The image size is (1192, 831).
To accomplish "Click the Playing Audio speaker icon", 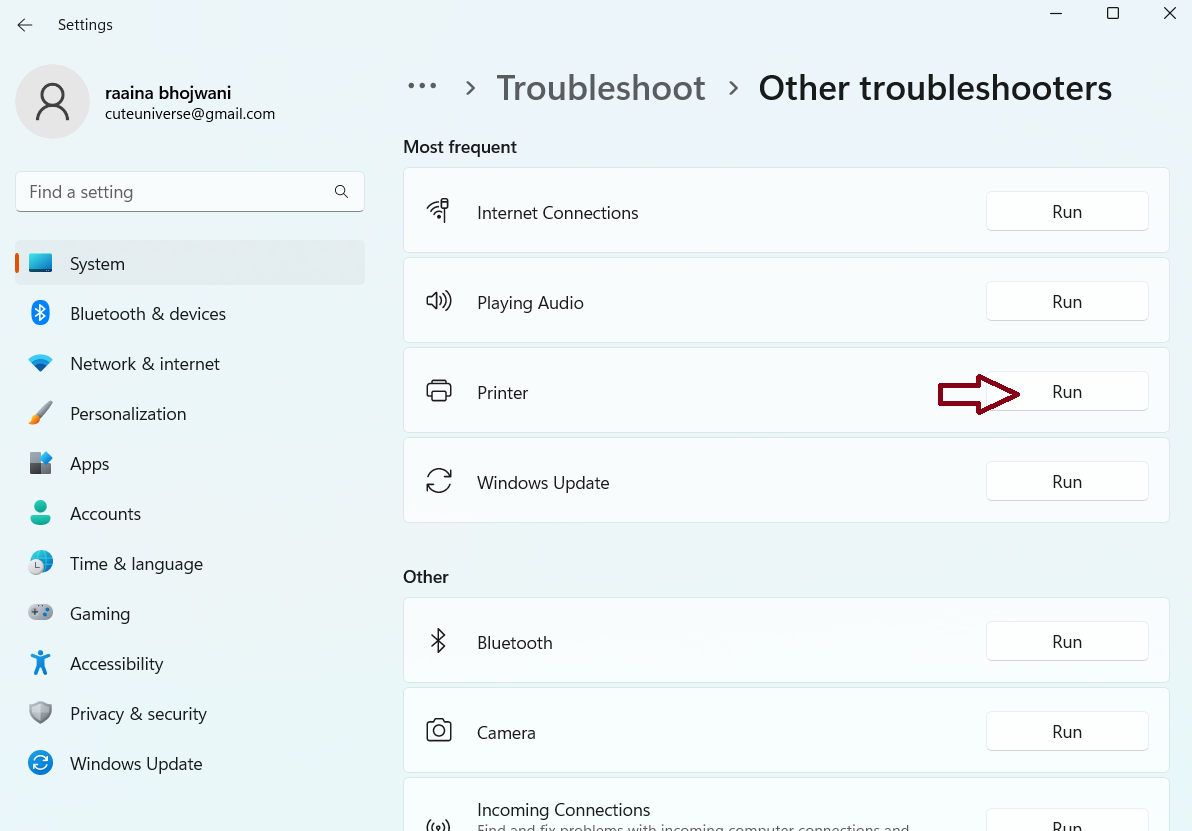I will coord(439,301).
